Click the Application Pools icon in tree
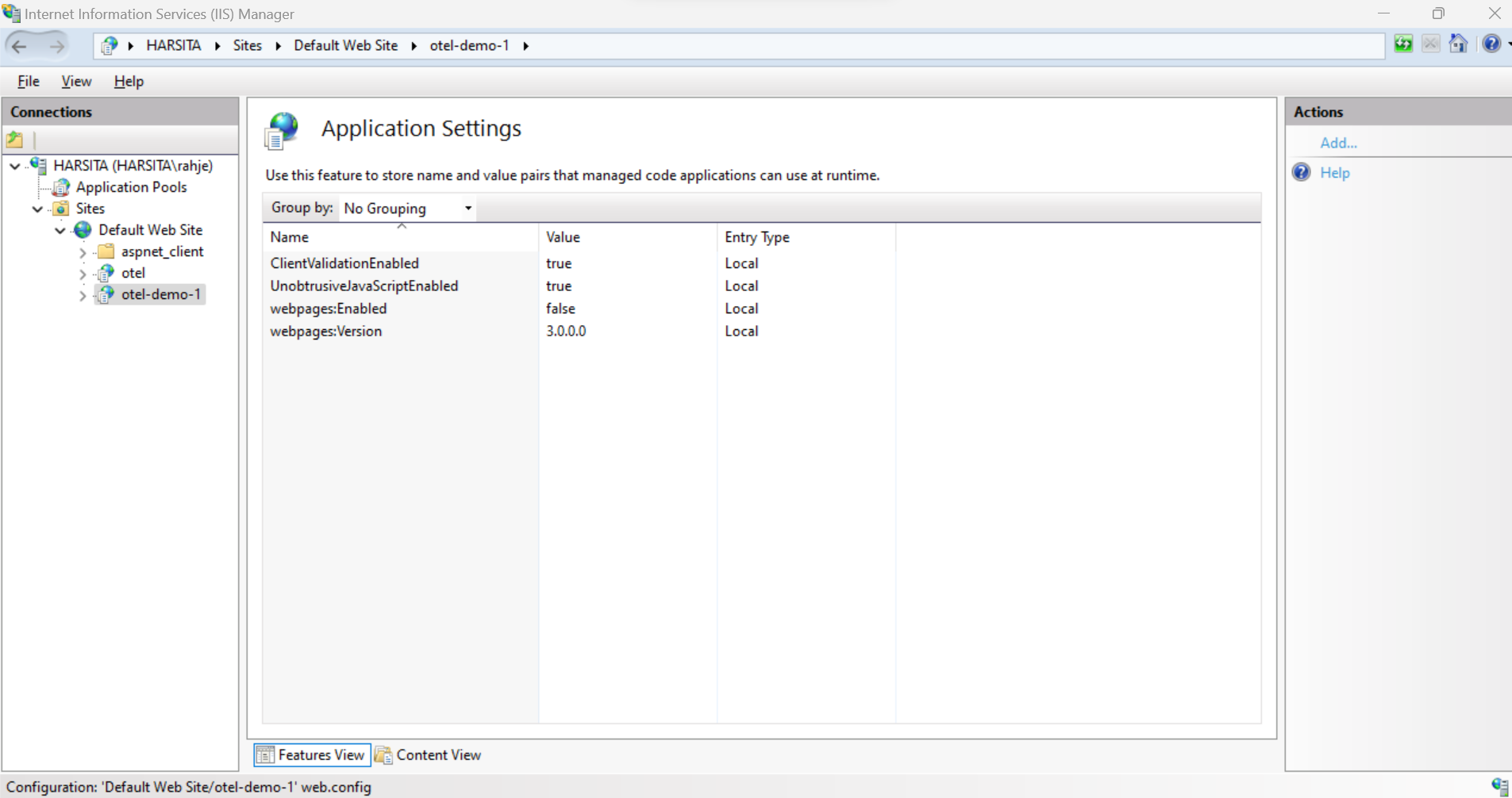Viewport: 1512px width, 798px height. 61,188
